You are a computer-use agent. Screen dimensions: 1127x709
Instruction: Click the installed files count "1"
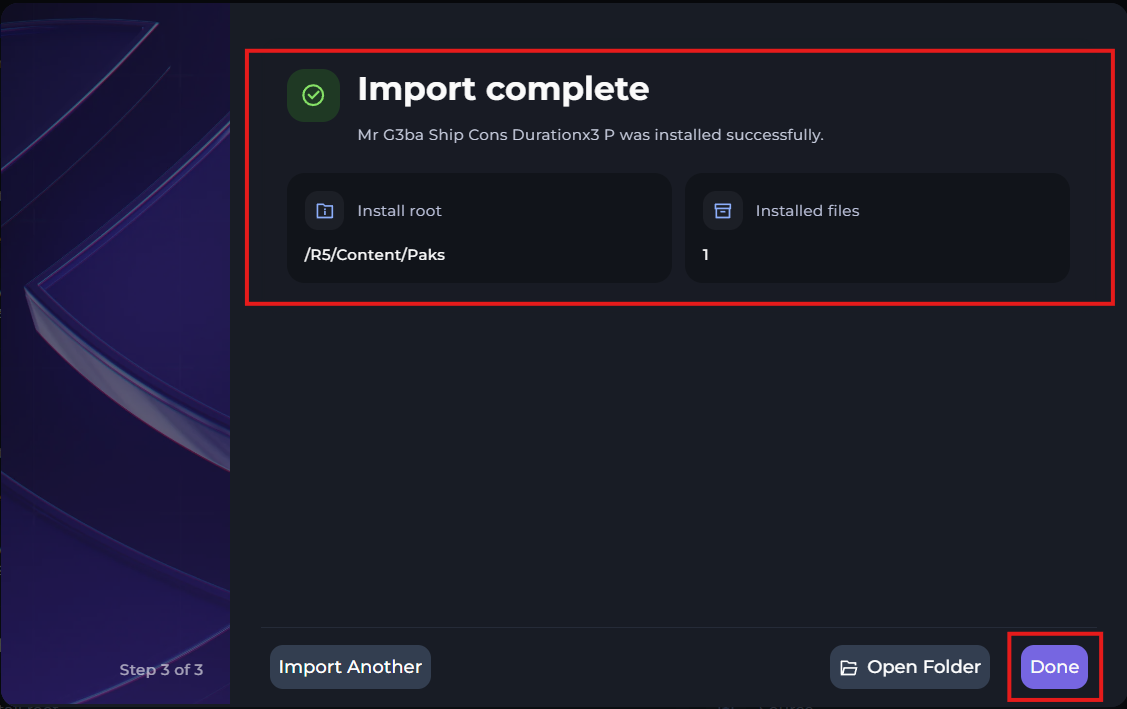tap(706, 255)
